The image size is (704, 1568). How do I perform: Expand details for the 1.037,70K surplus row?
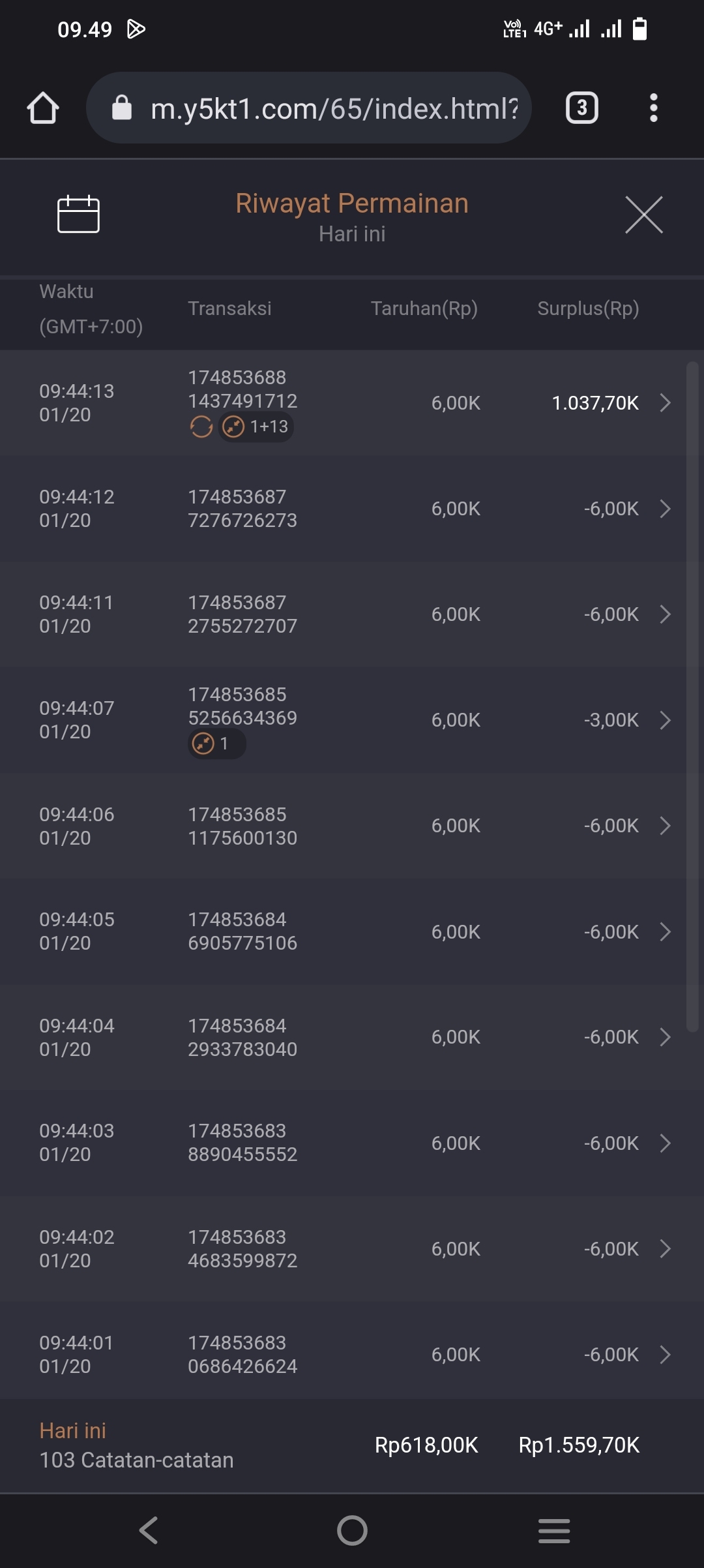click(x=665, y=403)
